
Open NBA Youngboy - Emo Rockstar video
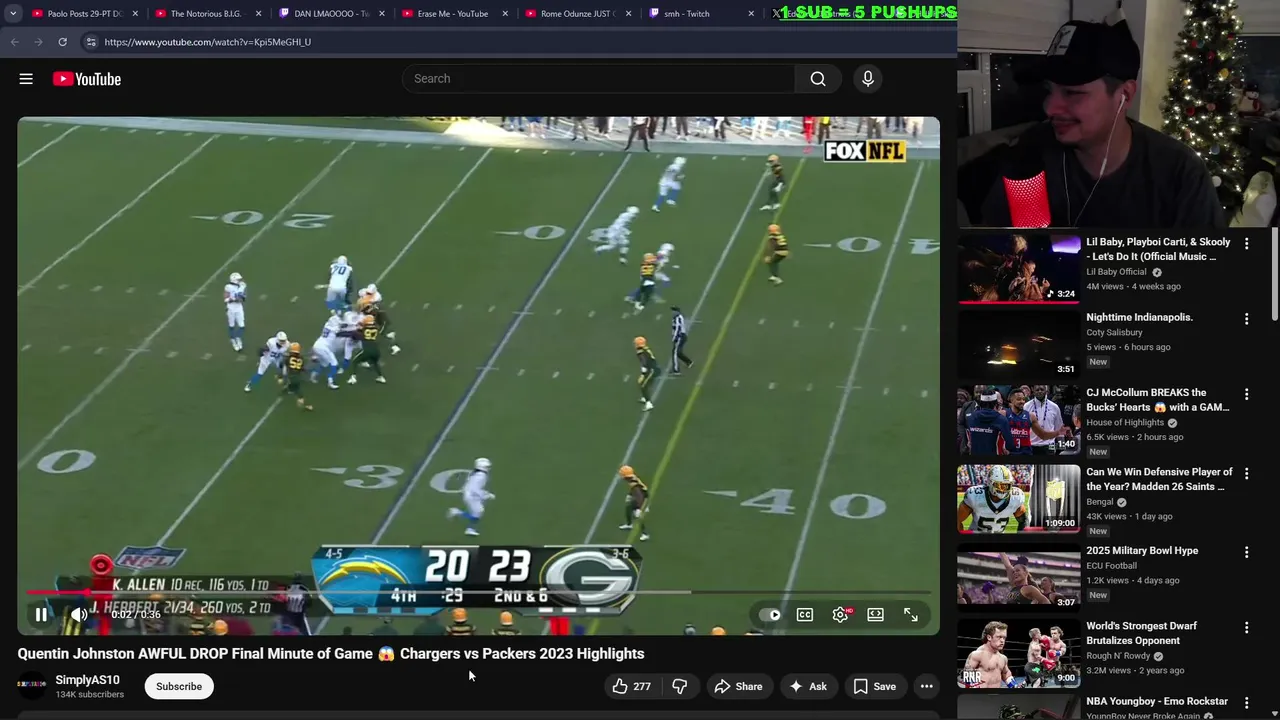click(1157, 702)
